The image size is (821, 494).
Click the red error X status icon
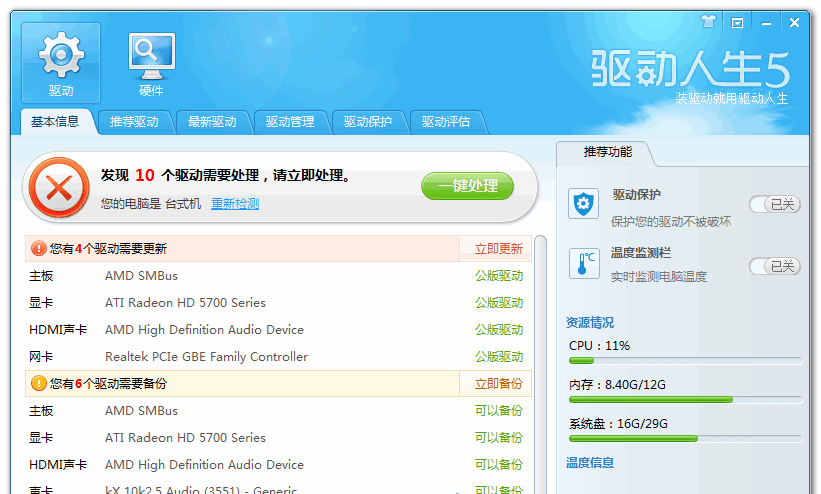(59, 187)
